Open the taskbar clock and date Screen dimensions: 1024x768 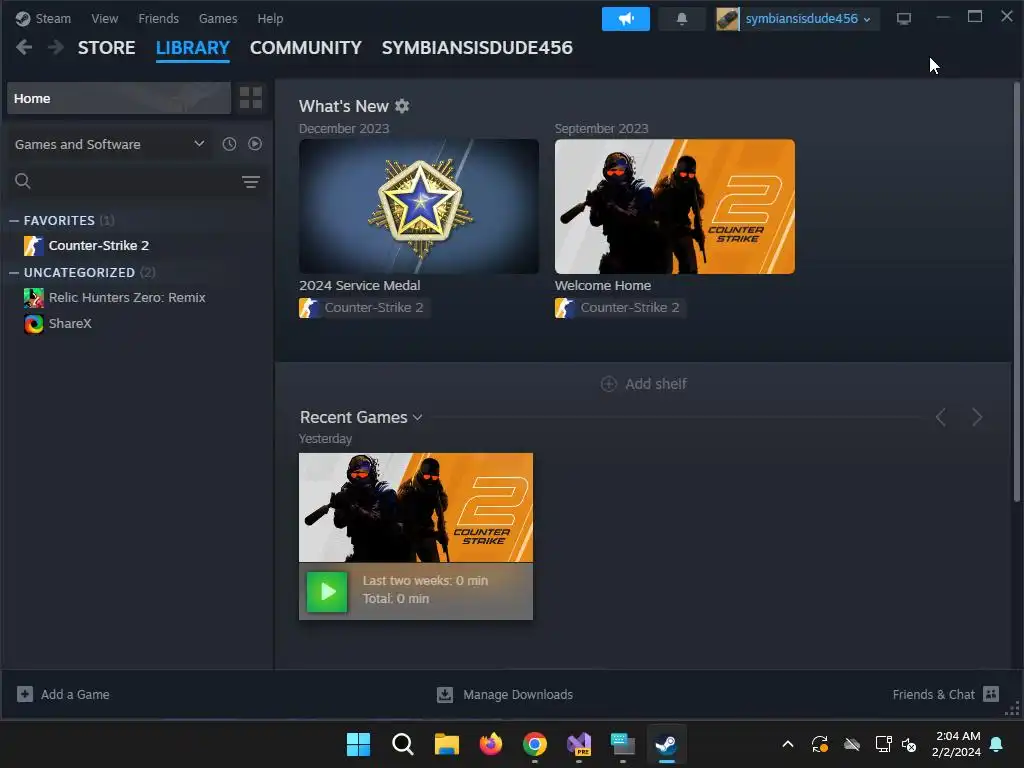click(957, 744)
